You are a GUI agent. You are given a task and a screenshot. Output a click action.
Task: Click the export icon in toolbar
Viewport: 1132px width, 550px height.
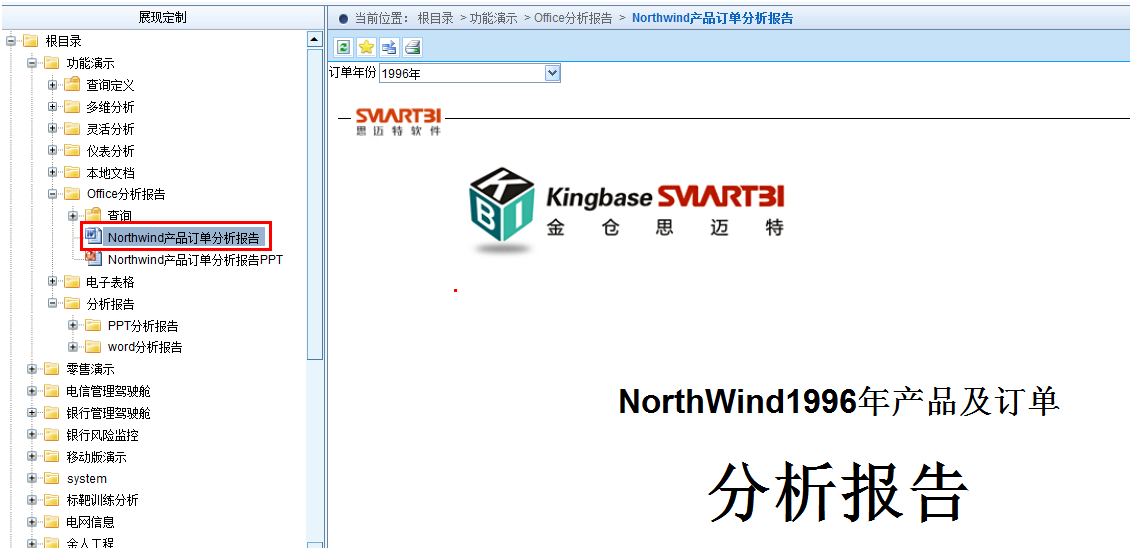(389, 48)
